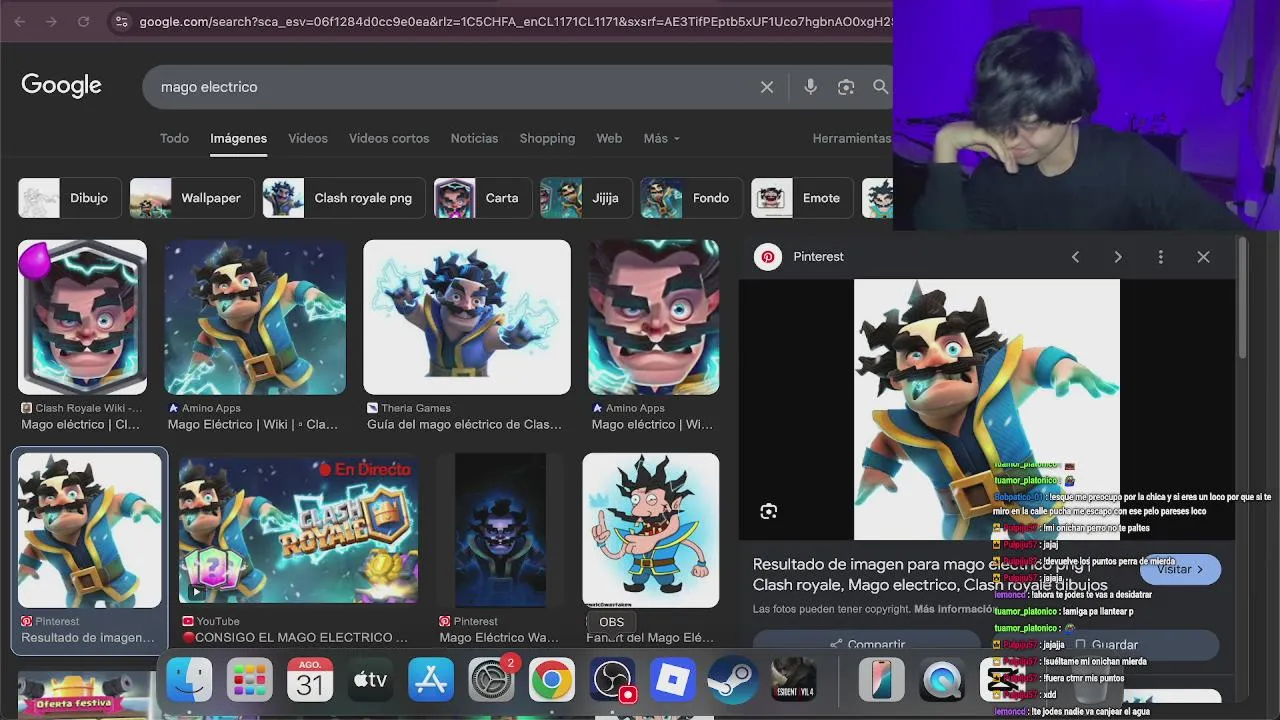Open the Más información link
Viewport: 1280px width, 720px height.
pos(953,609)
